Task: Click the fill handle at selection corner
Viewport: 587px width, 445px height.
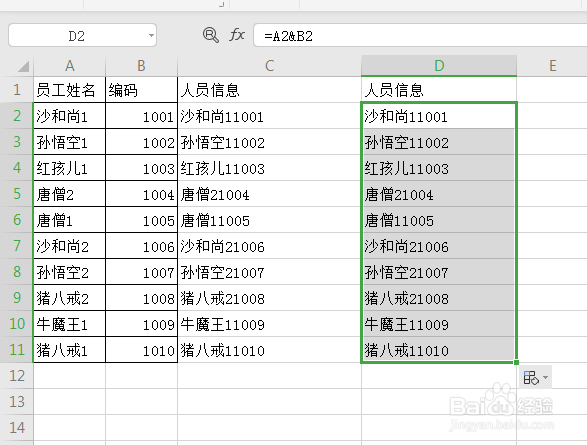Action: [x=517, y=362]
